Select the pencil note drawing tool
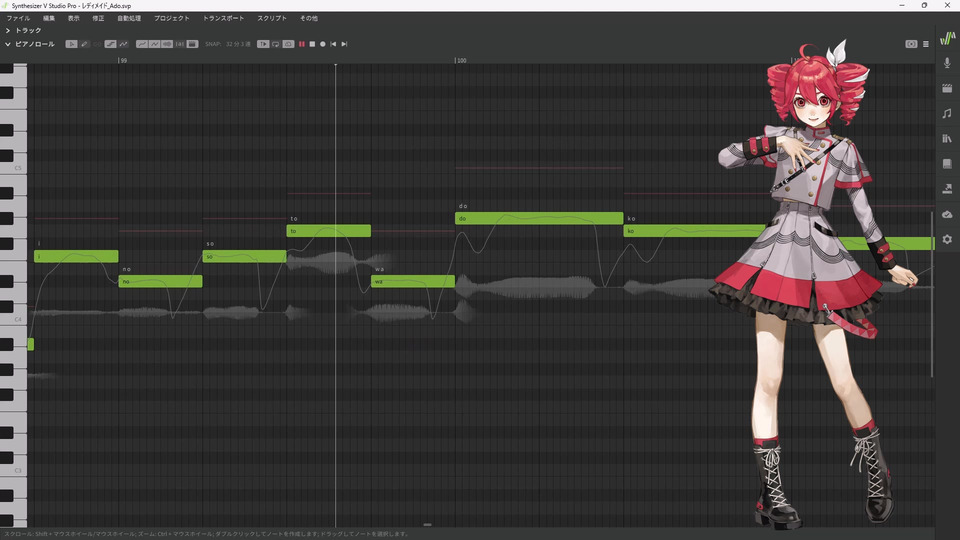Viewport: 960px width, 540px height. 84,44
